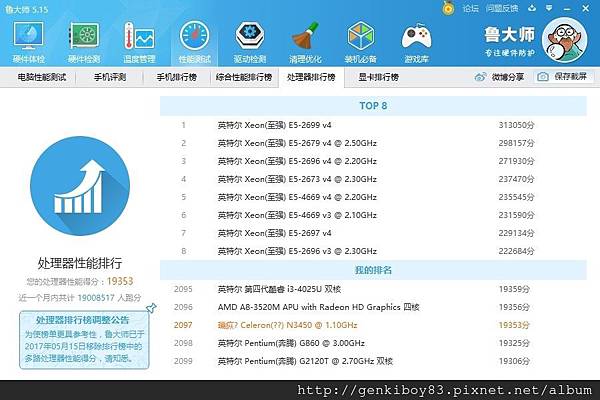600x400 pixels.
Task: Select row Xeon E5-2679 v4 @ 2.50GHz
Action: [x=373, y=143]
